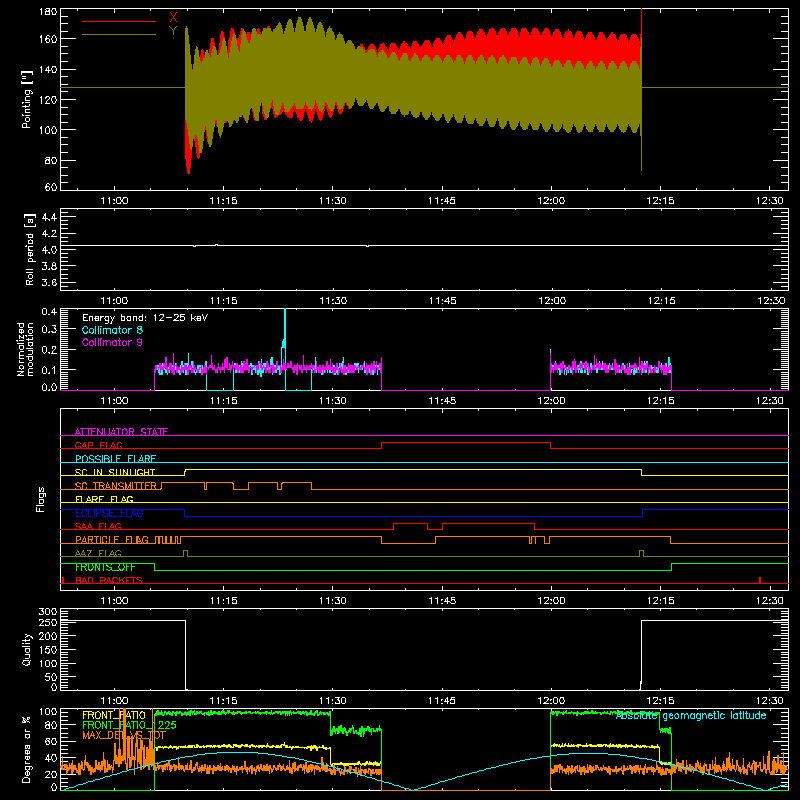This screenshot has height=800, width=800.
Task: Click the 250 tick on Quality axis
Action: pyautogui.click(x=48, y=622)
